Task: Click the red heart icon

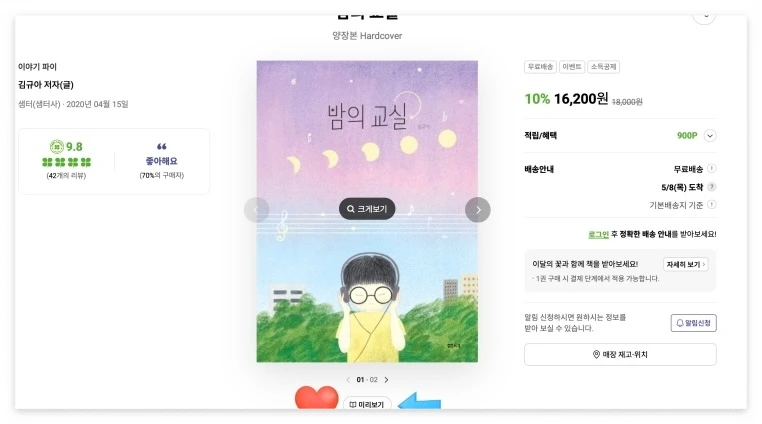Action: tap(316, 398)
